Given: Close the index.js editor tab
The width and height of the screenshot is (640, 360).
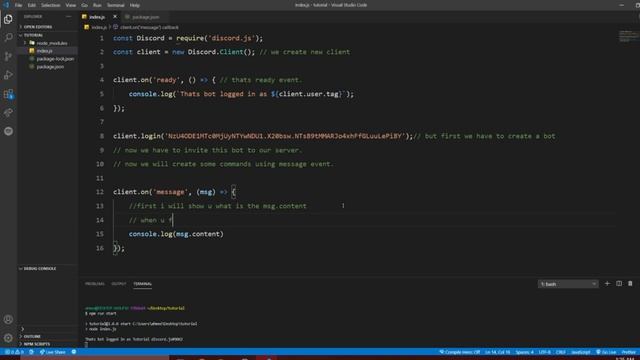Looking at the screenshot, I should (x=115, y=17).
